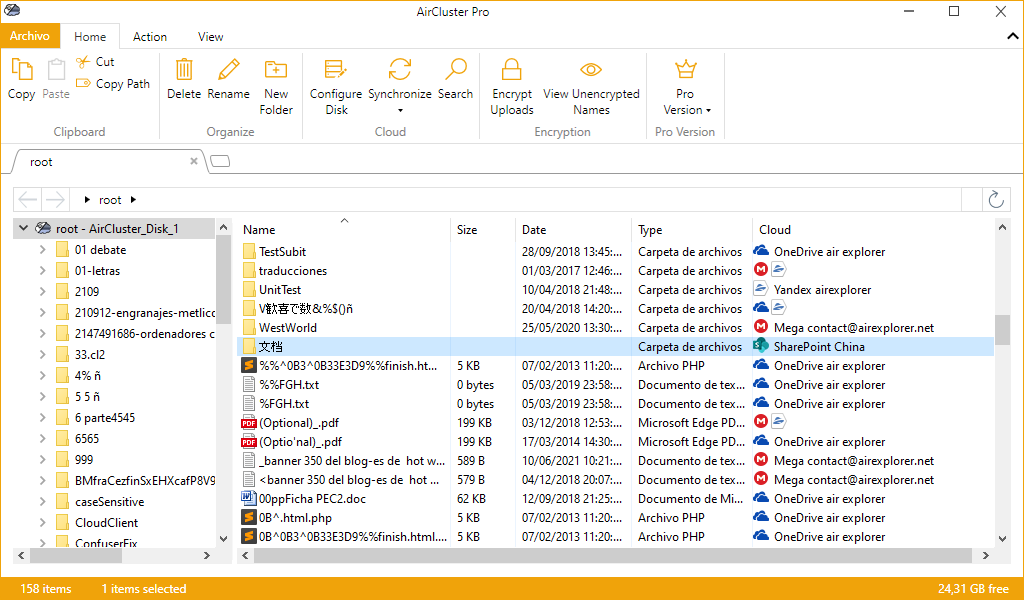The image size is (1024, 600).
Task: Toggle View Unencrypted Names eye icon
Action: pos(591,69)
